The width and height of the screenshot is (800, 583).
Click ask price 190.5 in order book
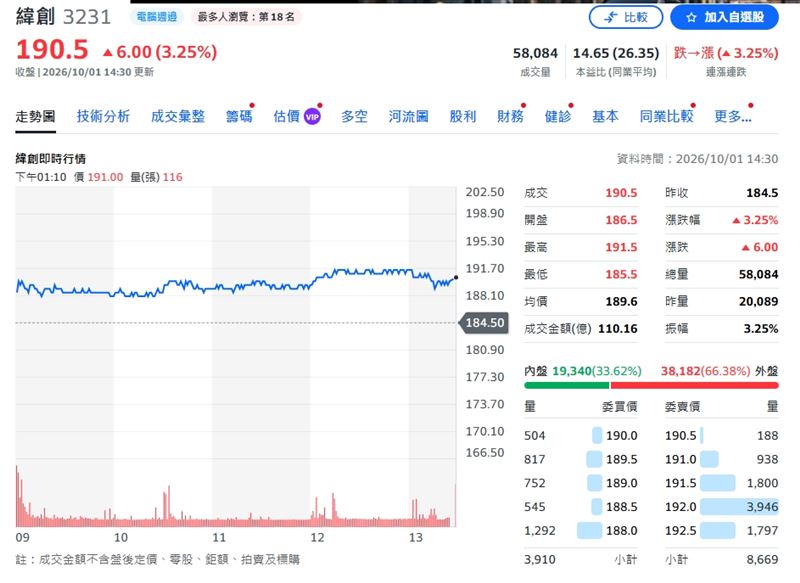coord(681,436)
